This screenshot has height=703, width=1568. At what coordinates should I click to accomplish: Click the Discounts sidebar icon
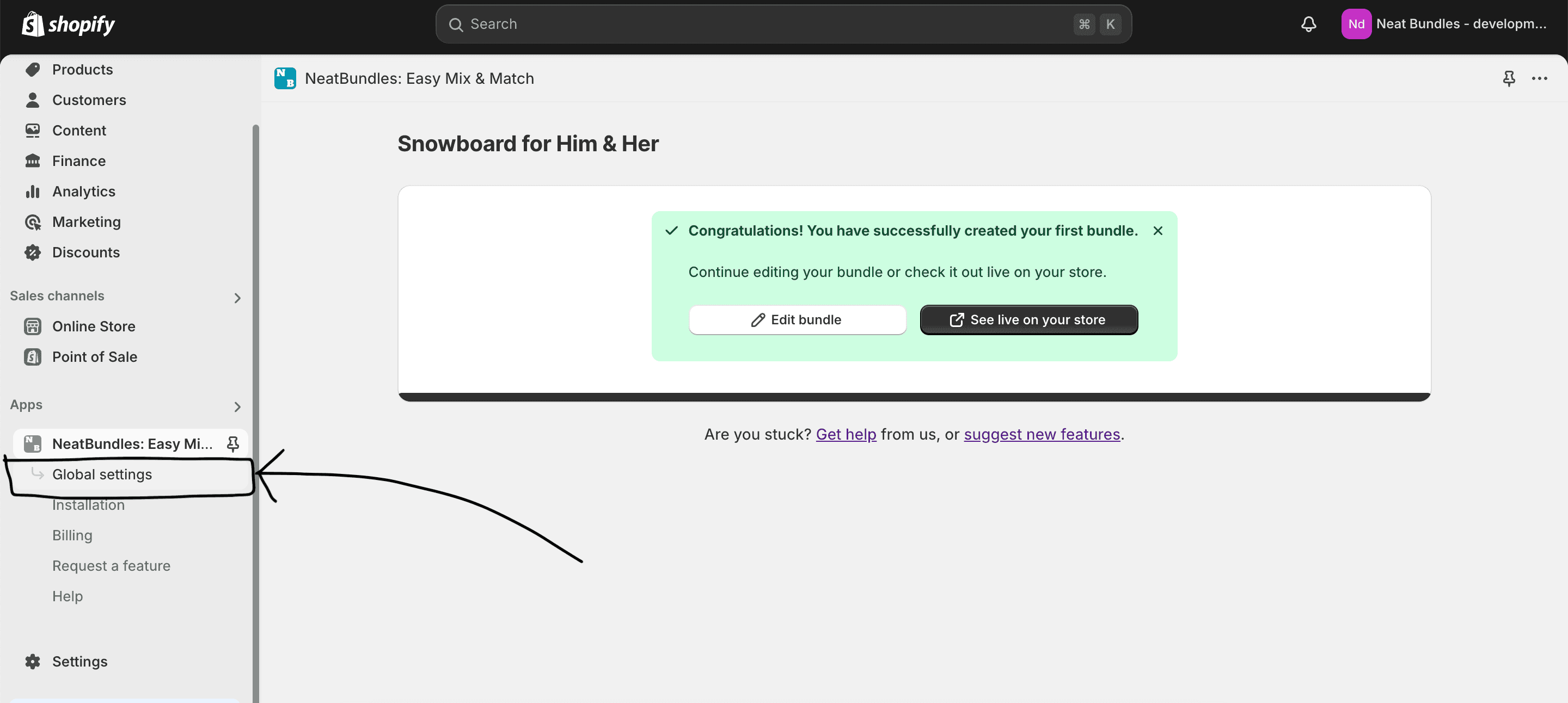pyautogui.click(x=33, y=252)
